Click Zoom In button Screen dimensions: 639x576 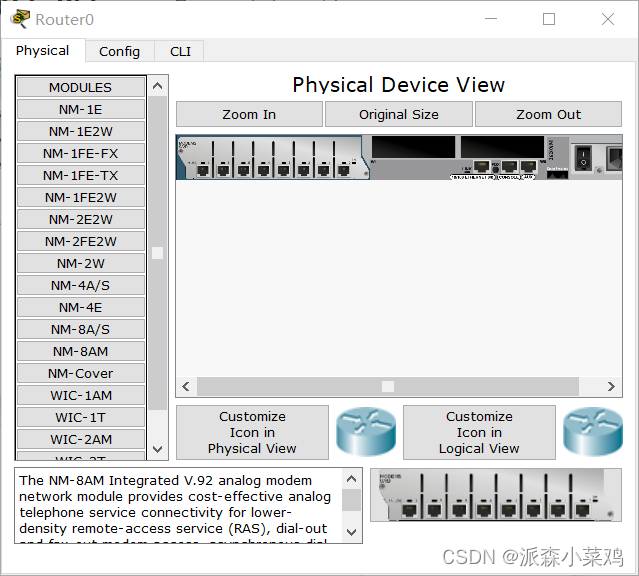[x=249, y=115]
